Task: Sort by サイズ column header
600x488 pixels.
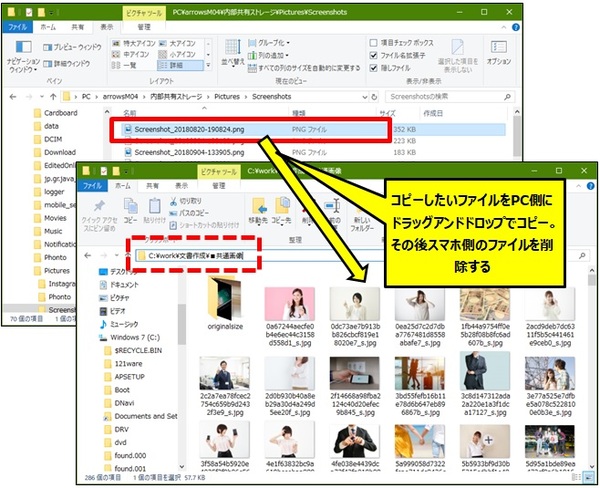Action: (x=387, y=113)
